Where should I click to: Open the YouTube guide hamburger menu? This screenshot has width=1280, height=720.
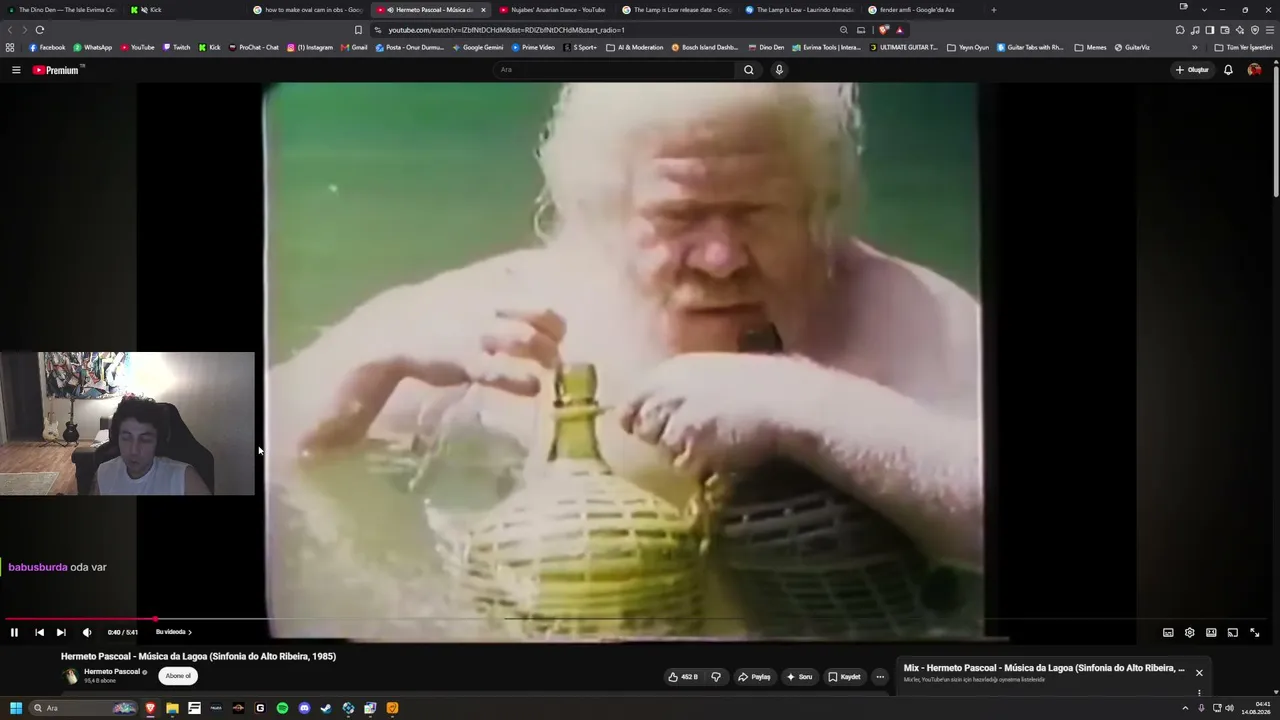16,70
